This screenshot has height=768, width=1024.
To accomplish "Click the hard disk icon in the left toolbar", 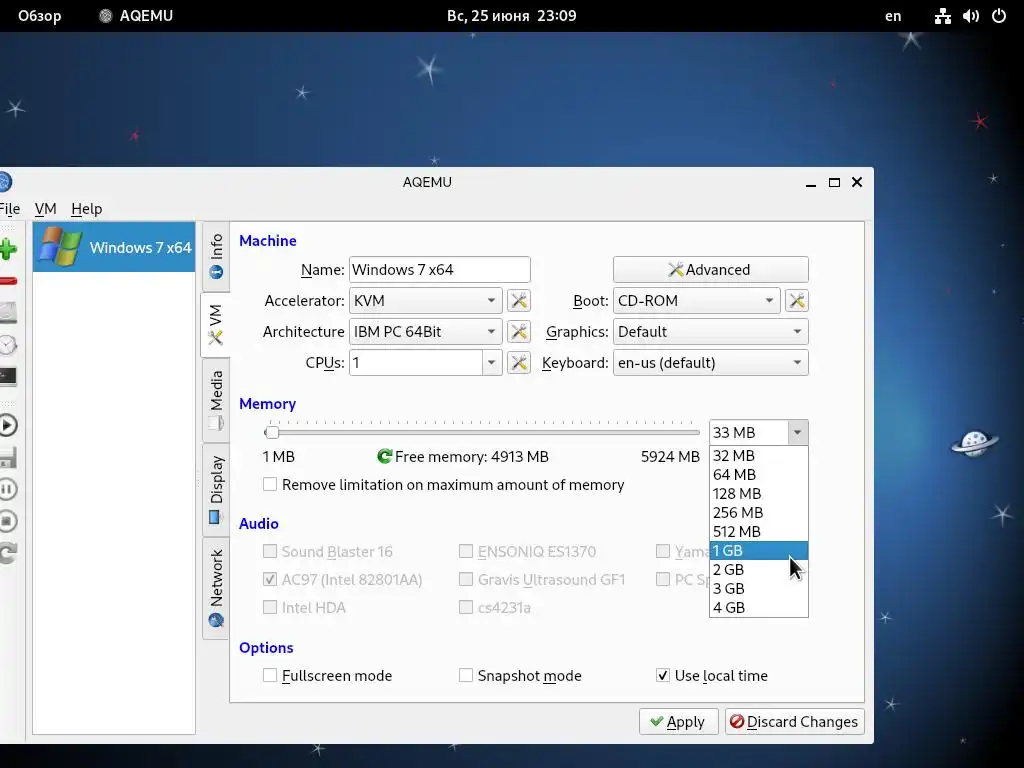I will [8, 313].
